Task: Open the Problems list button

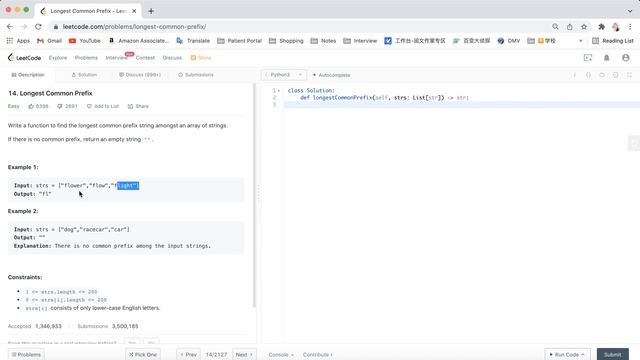Action: coord(26,354)
